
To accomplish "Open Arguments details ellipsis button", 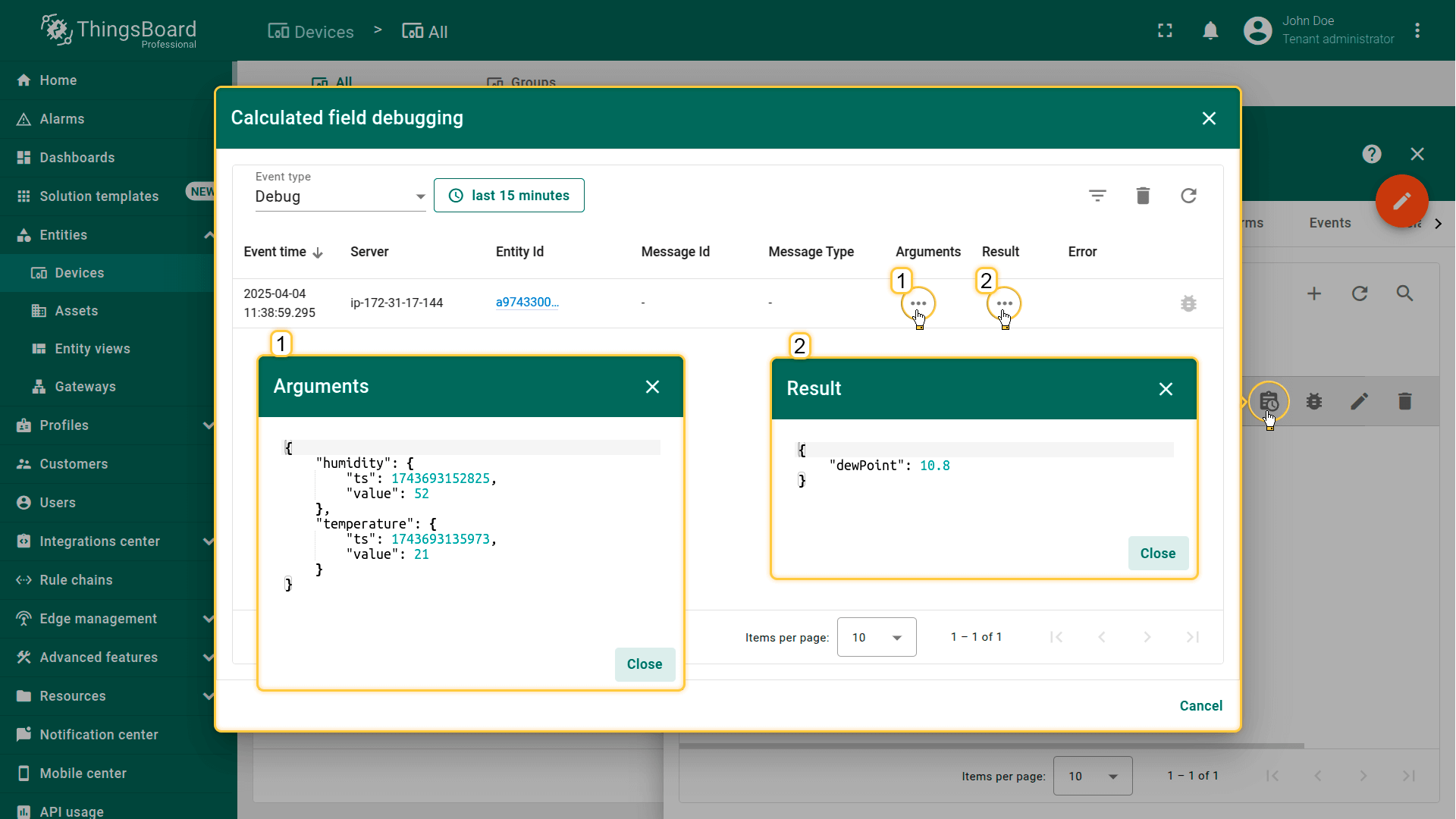I will pos(918,303).
